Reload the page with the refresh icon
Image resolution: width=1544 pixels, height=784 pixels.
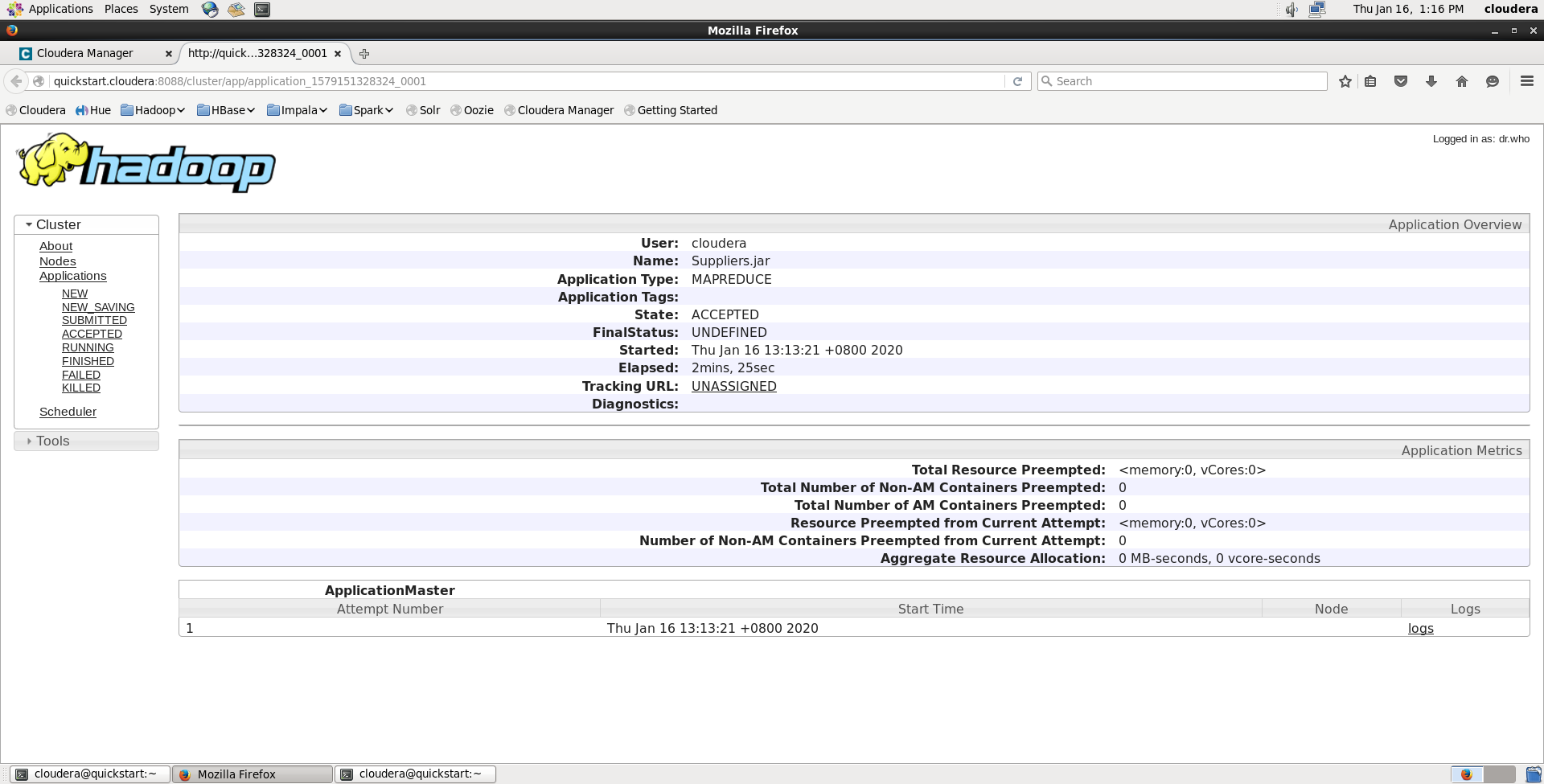1017,81
